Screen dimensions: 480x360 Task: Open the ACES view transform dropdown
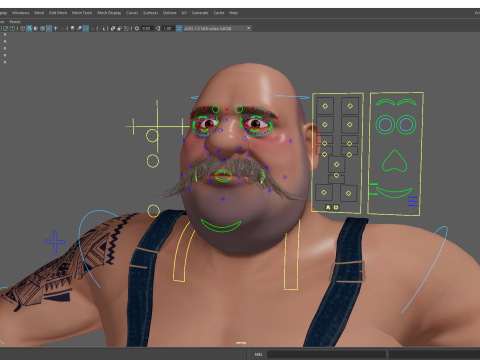217,28
